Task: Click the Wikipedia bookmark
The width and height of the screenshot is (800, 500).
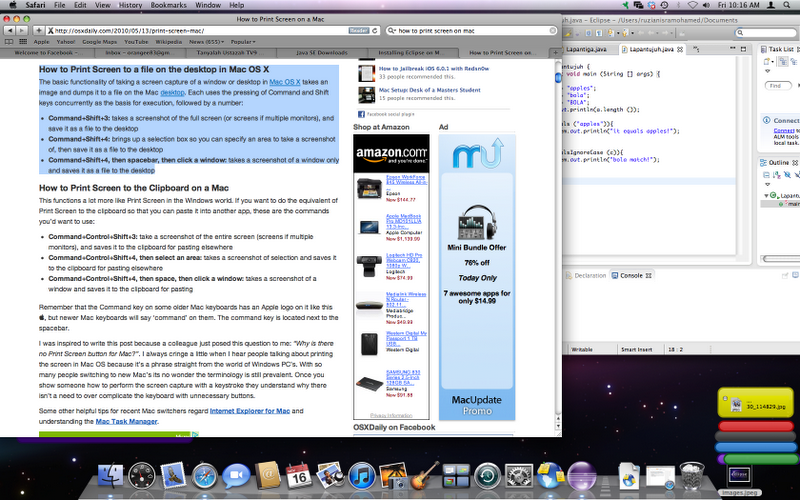Action: 168,42
